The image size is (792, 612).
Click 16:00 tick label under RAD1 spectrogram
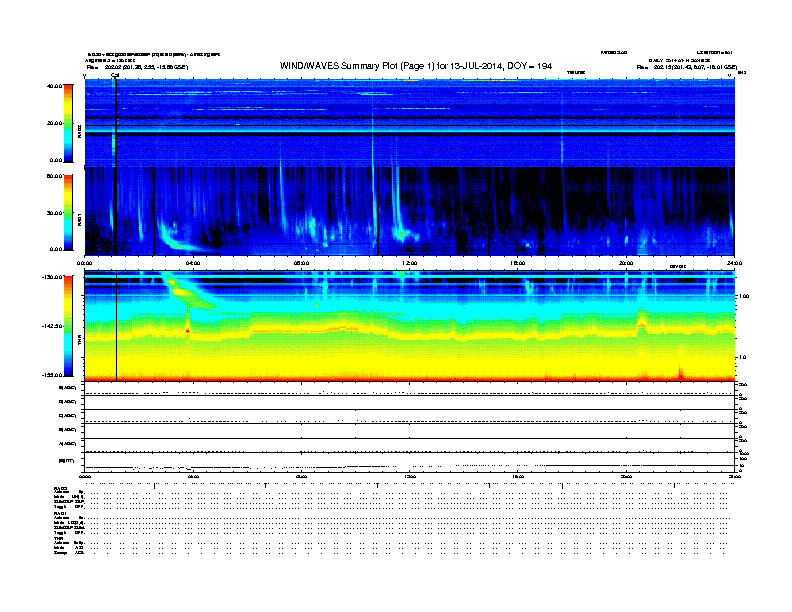[x=518, y=263]
